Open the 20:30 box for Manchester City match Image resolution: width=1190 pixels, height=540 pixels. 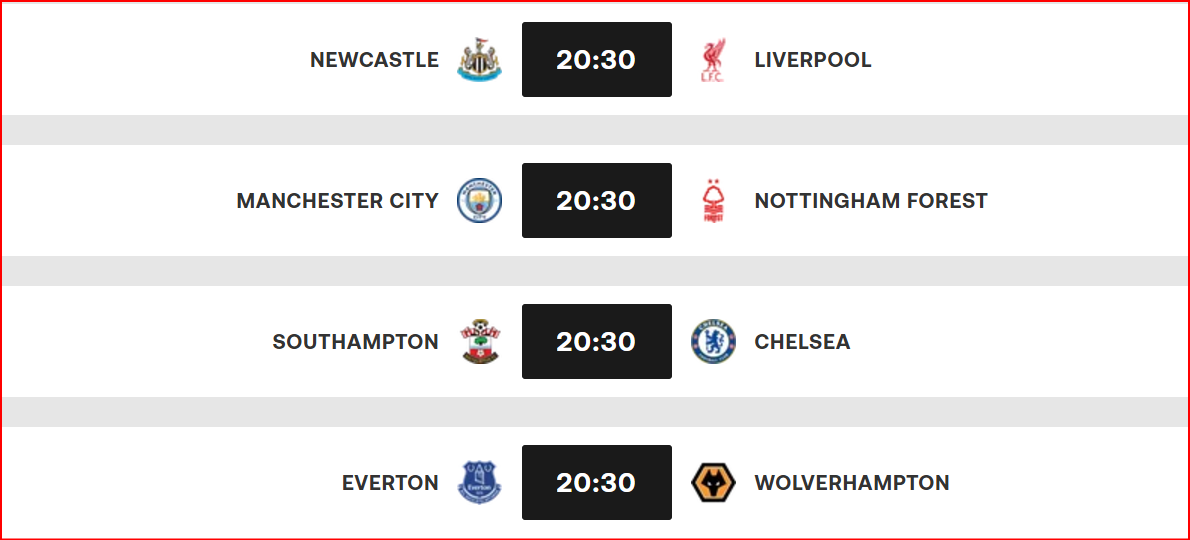597,200
